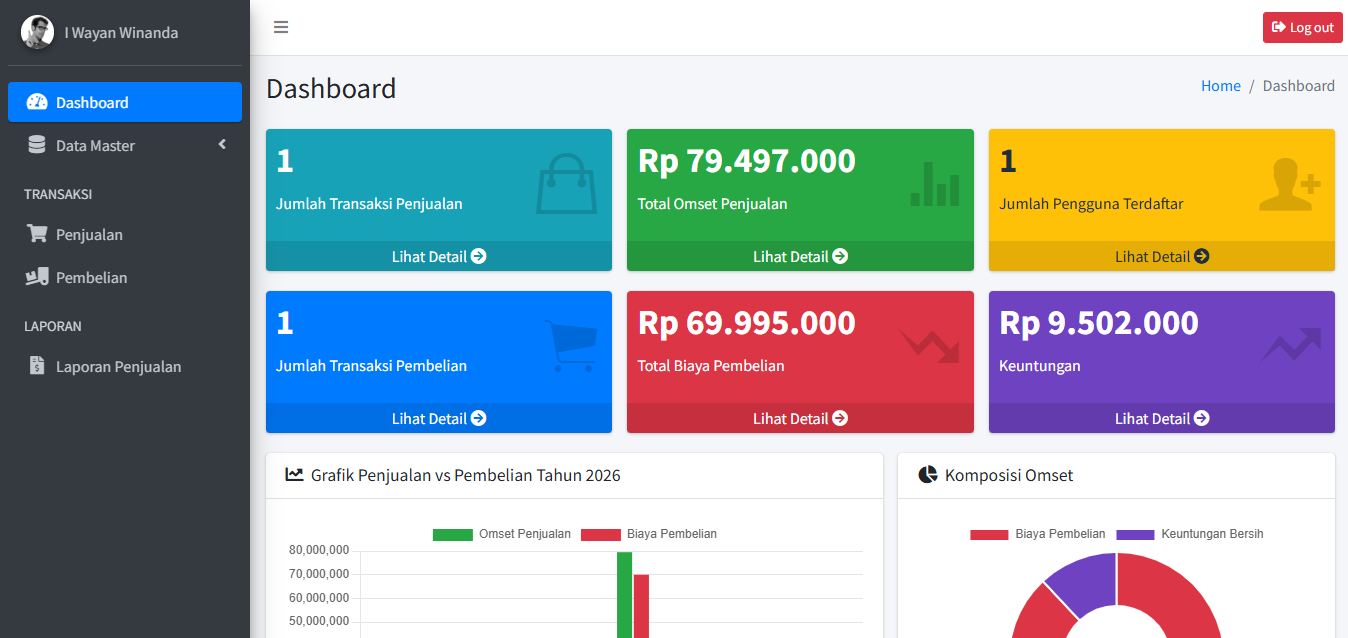The height and width of the screenshot is (638, 1348).
Task: Click the shopping bag icon on Transaksi Penjualan card
Action: [x=566, y=183]
